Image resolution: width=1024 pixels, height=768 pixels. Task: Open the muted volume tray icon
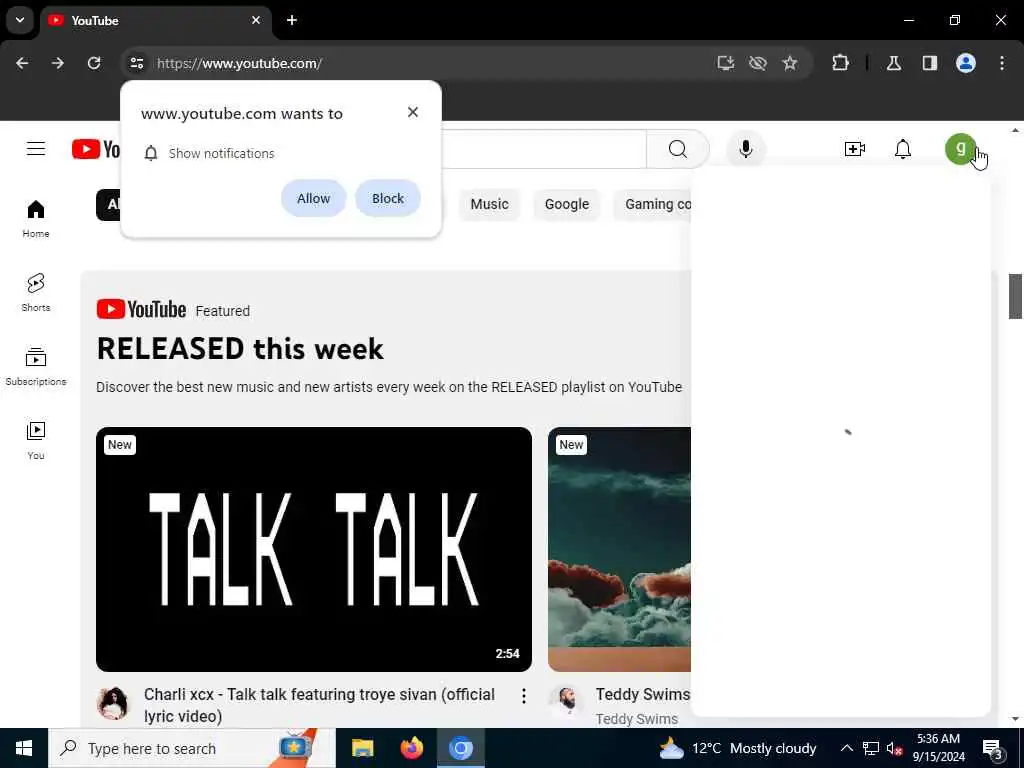click(894, 748)
